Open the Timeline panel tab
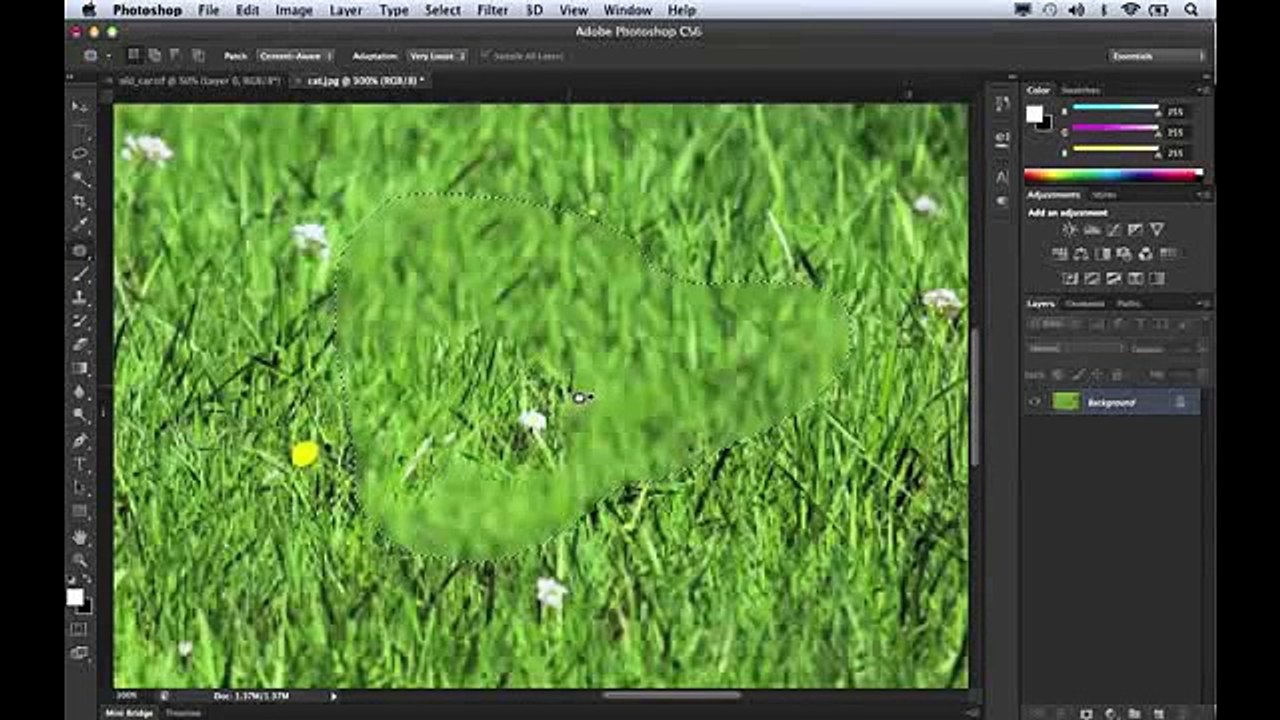 tap(183, 712)
